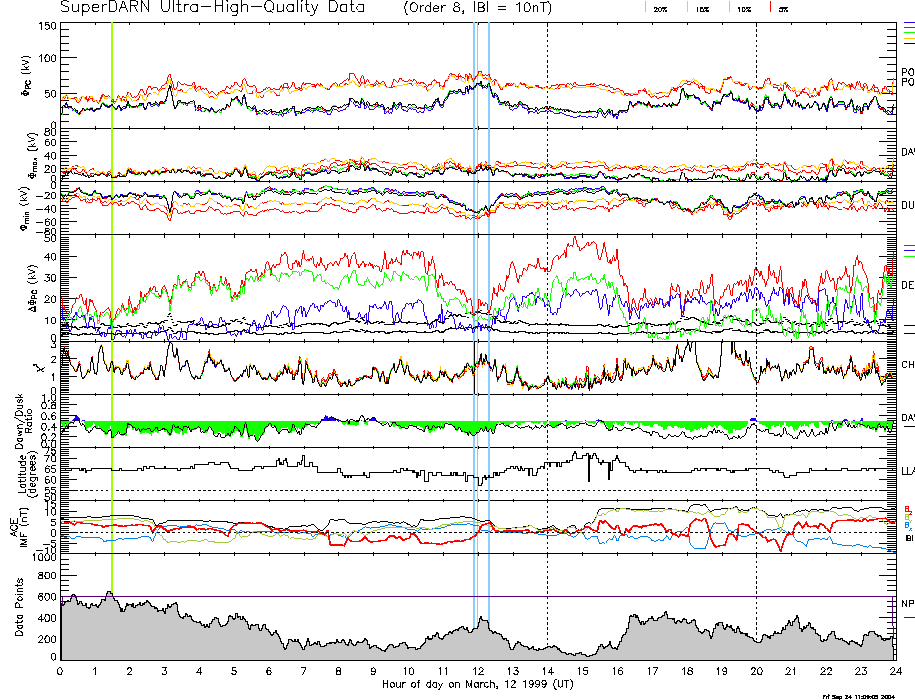915x700 pixels.
Task: Click the red Bz legend entry
Action: tap(908, 508)
